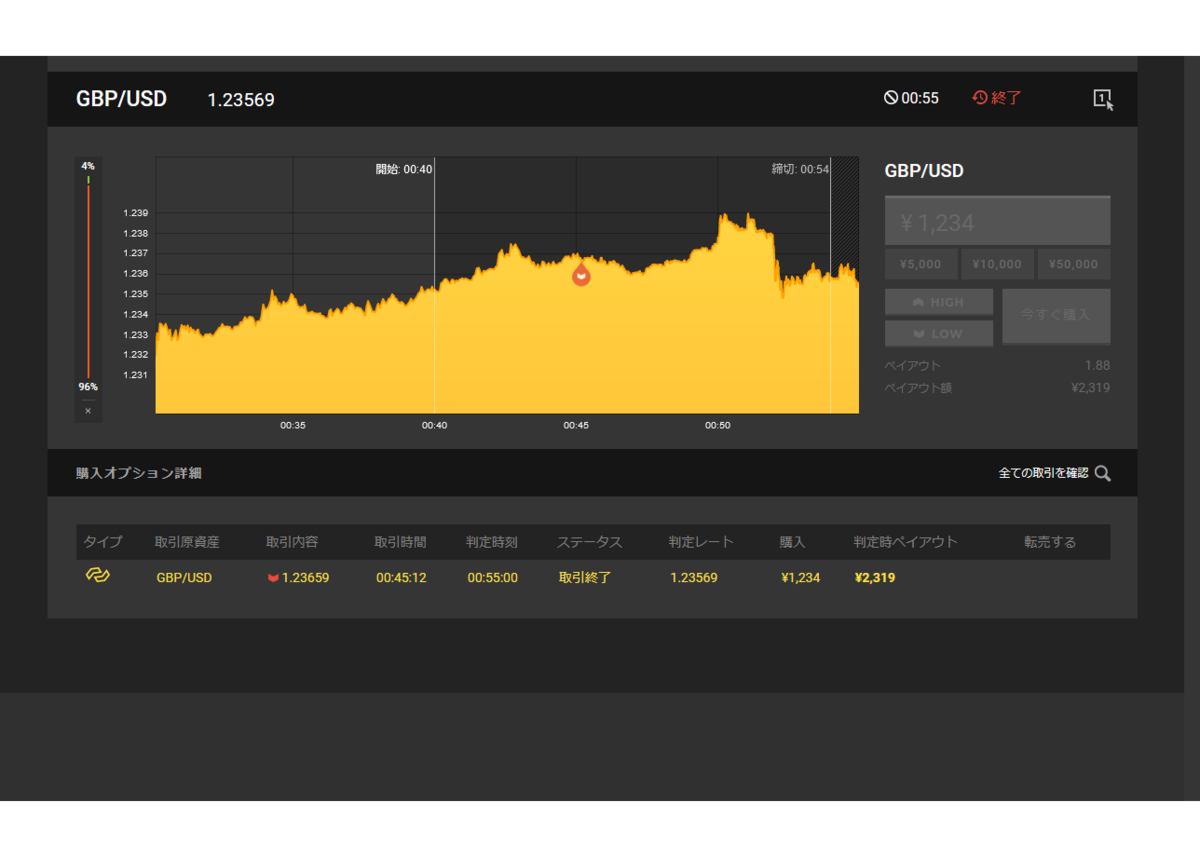Click the orange LOW marker on chart
This screenshot has width=1200, height=856.
pyautogui.click(x=581, y=275)
